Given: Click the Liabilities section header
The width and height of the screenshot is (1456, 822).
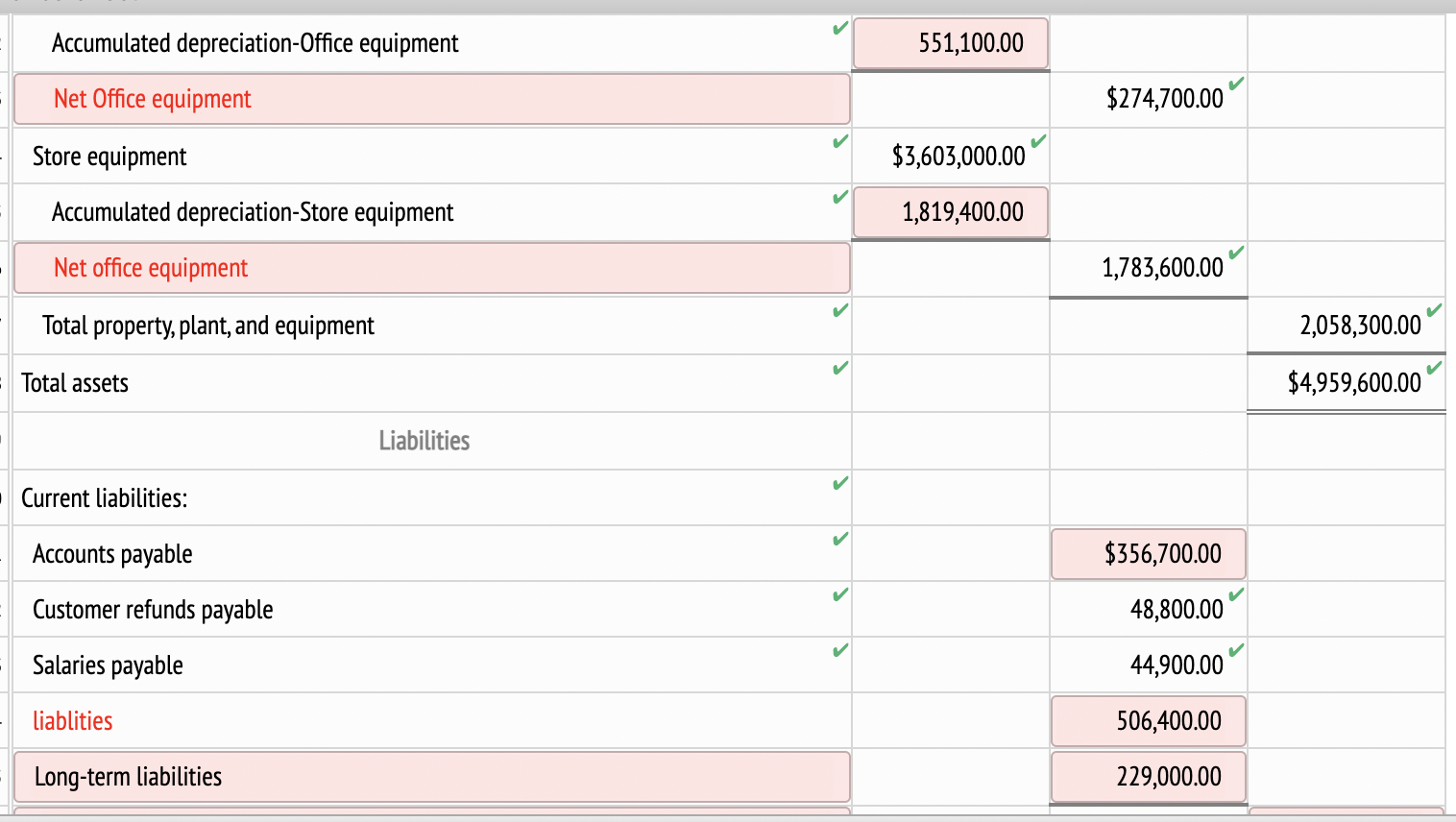Looking at the screenshot, I should click(423, 441).
